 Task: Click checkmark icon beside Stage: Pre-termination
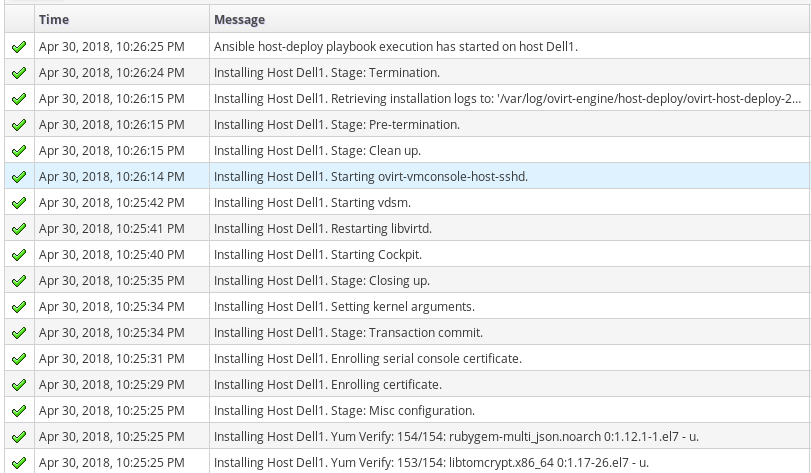19,125
